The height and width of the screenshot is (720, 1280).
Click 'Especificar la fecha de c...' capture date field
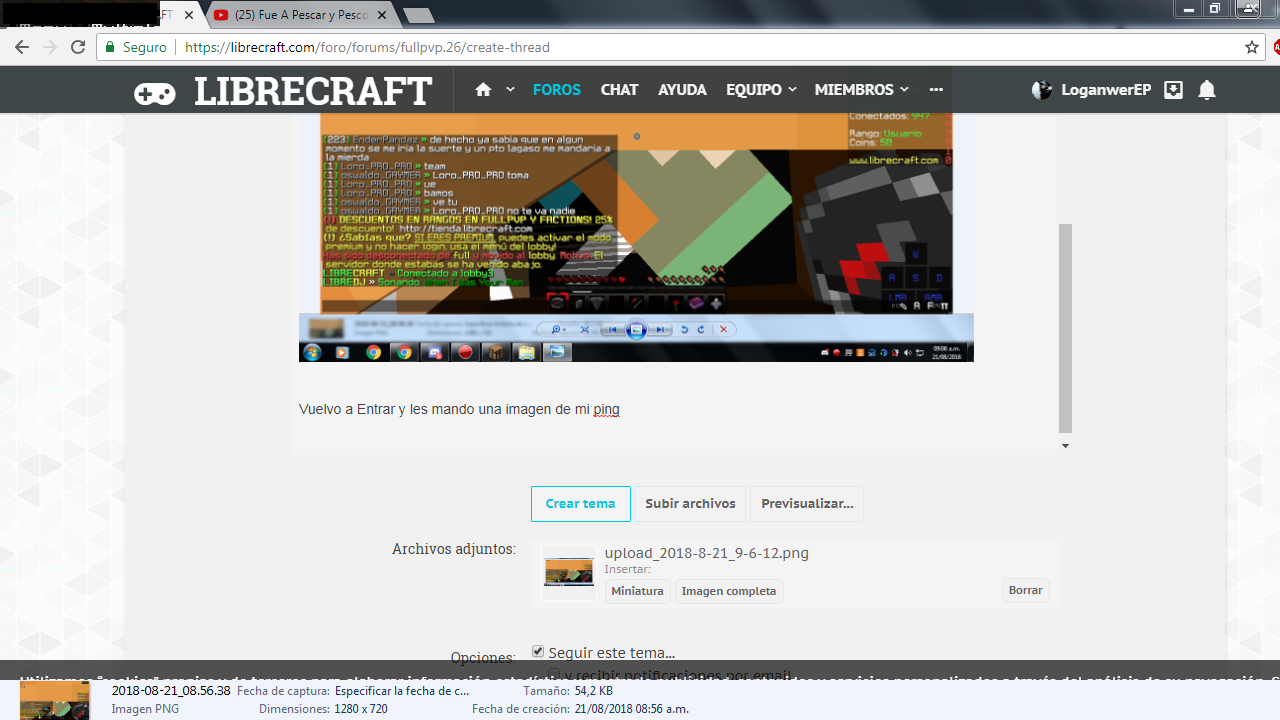point(402,691)
